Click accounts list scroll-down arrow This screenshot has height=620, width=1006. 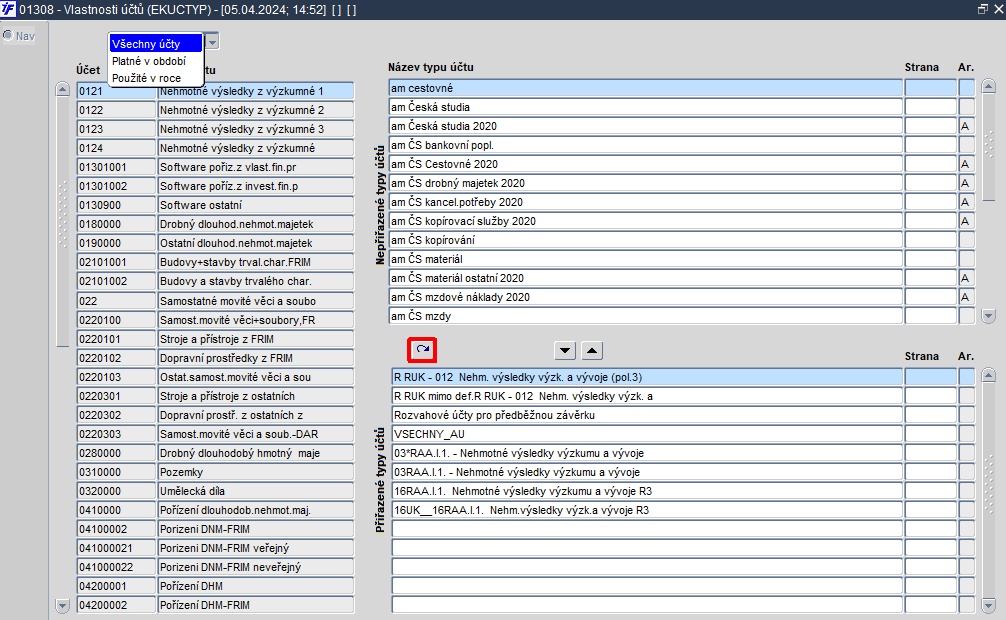tap(62, 605)
